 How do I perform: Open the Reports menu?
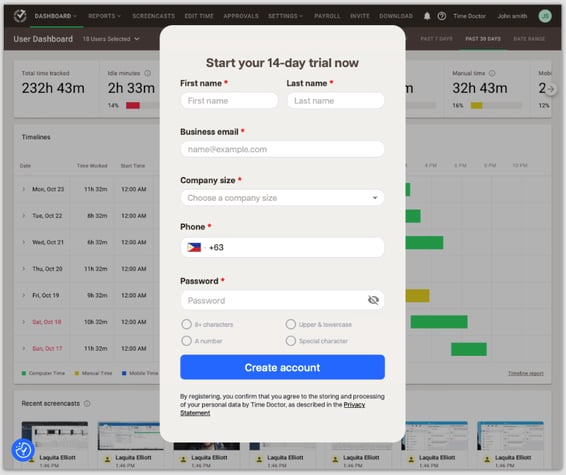(x=104, y=16)
